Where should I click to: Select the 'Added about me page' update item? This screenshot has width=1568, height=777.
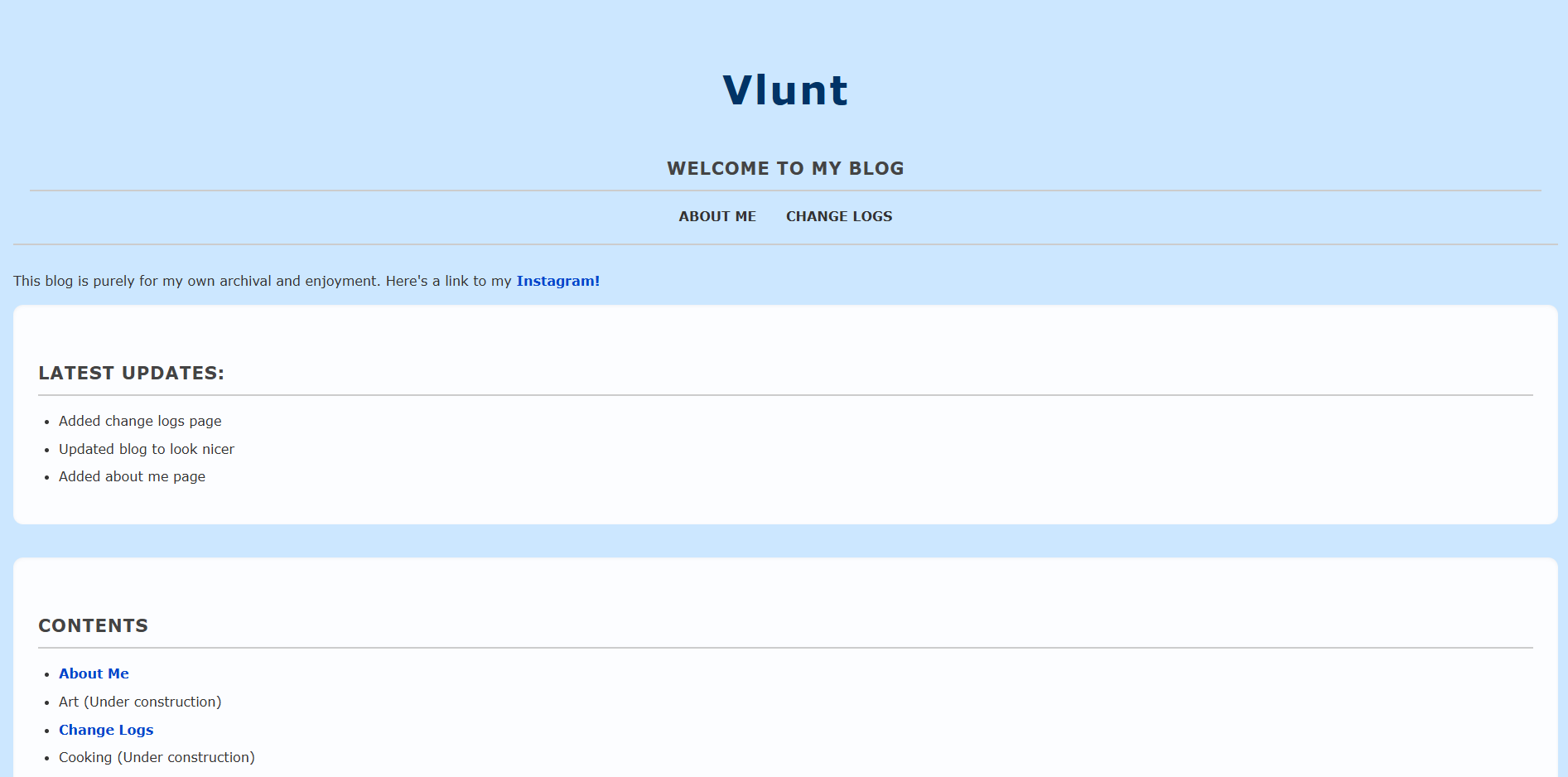click(x=132, y=476)
